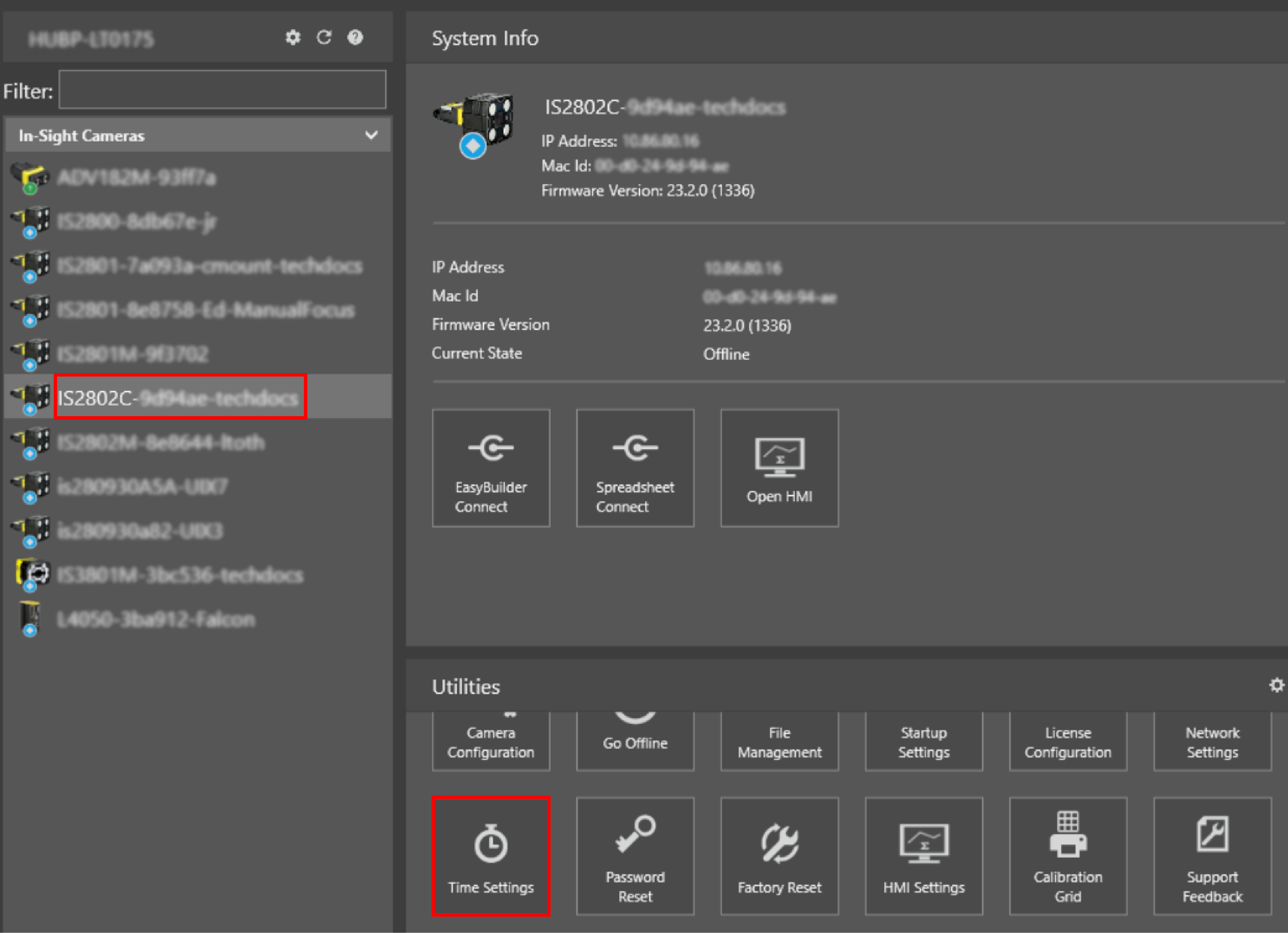Click EasyBuilder Connect tile
This screenshot has height=933, width=1288.
491,468
